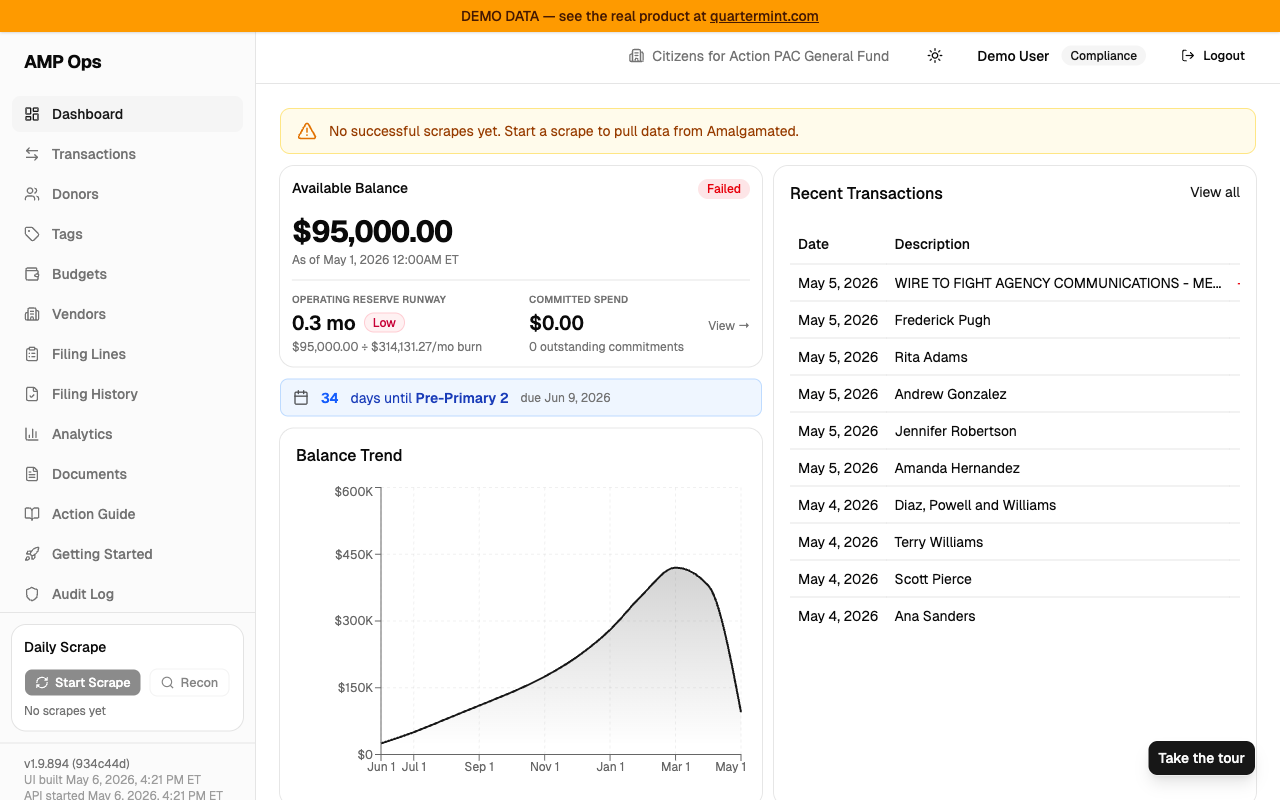Select the Ana Sanders transaction
Viewport: 1280px width, 800px height.
coord(1015,616)
